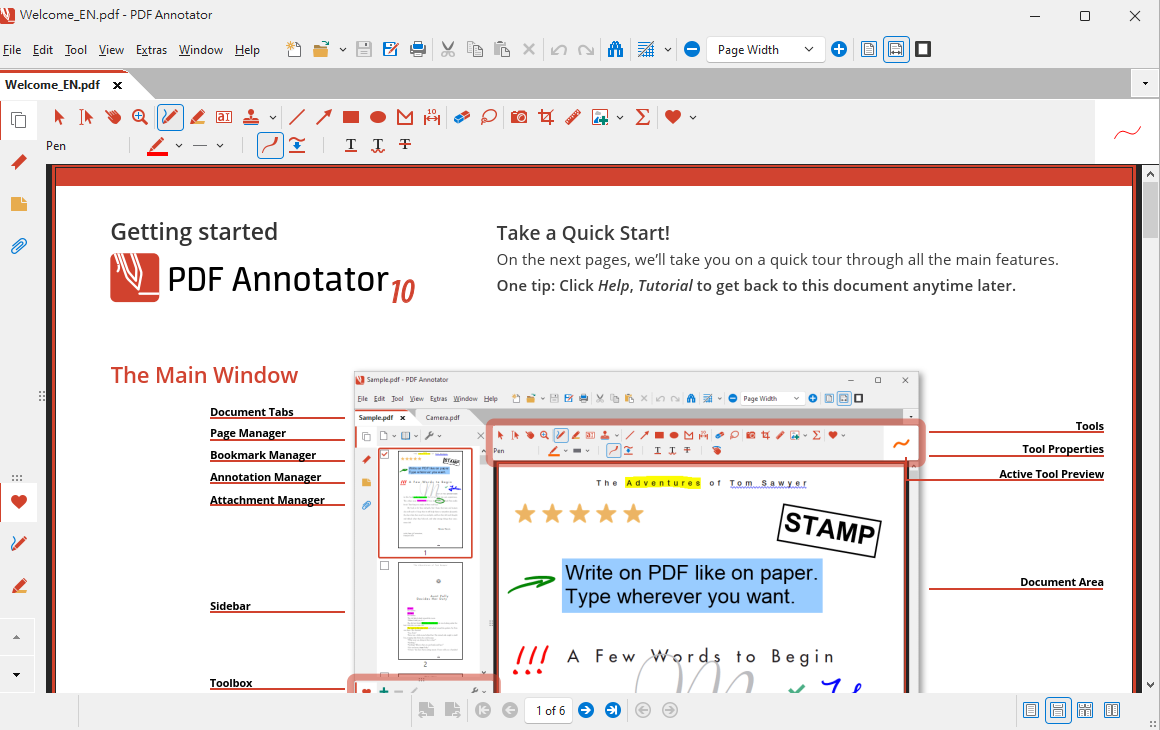
Task: Enable strikethrough text markup
Action: 405,145
